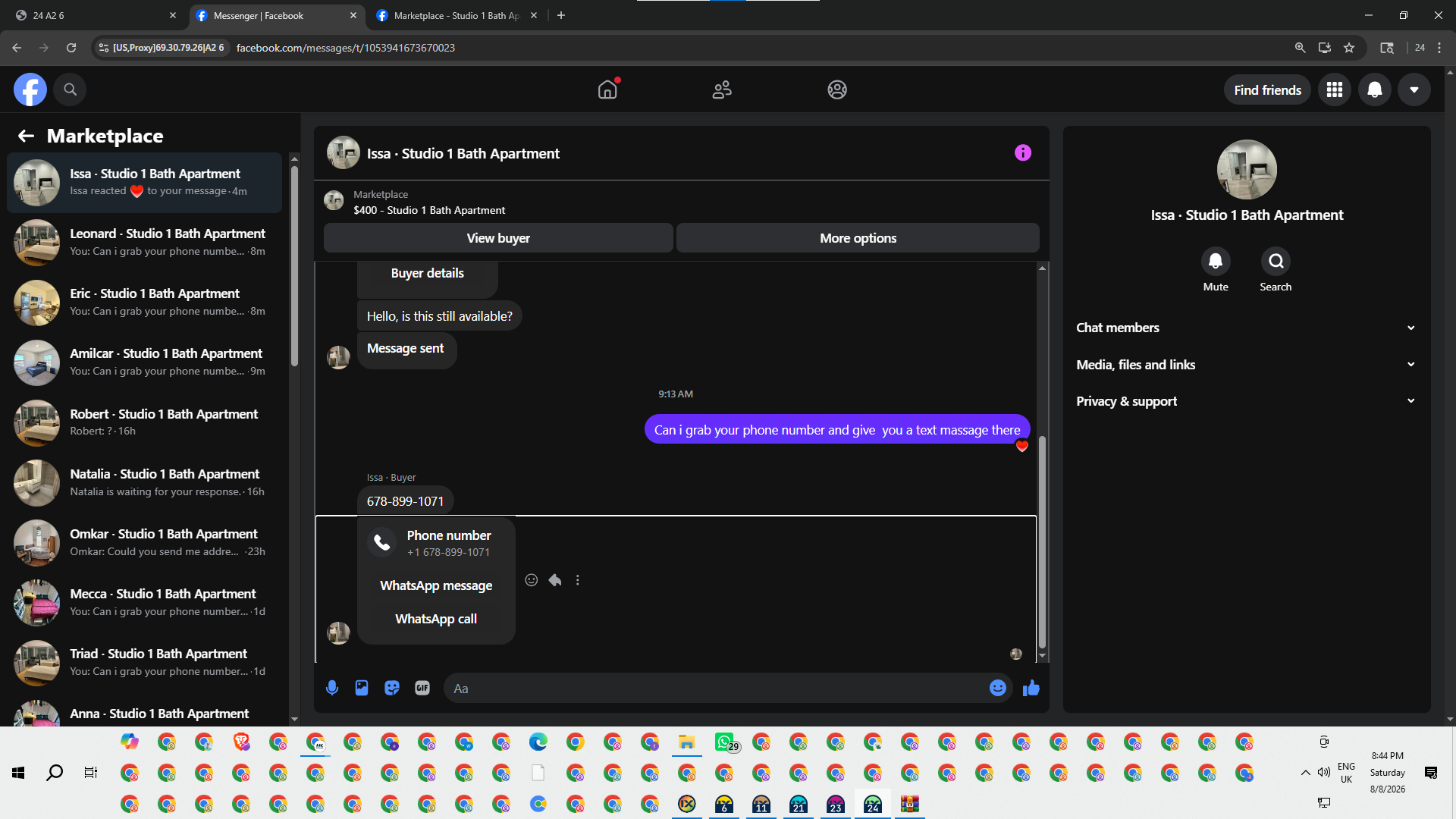Open the notifications bell in the header

(1374, 89)
